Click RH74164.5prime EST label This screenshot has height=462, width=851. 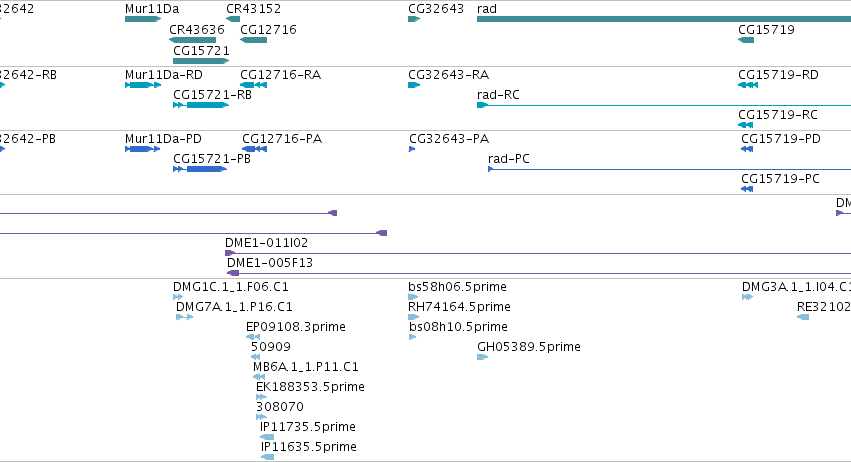point(459,306)
